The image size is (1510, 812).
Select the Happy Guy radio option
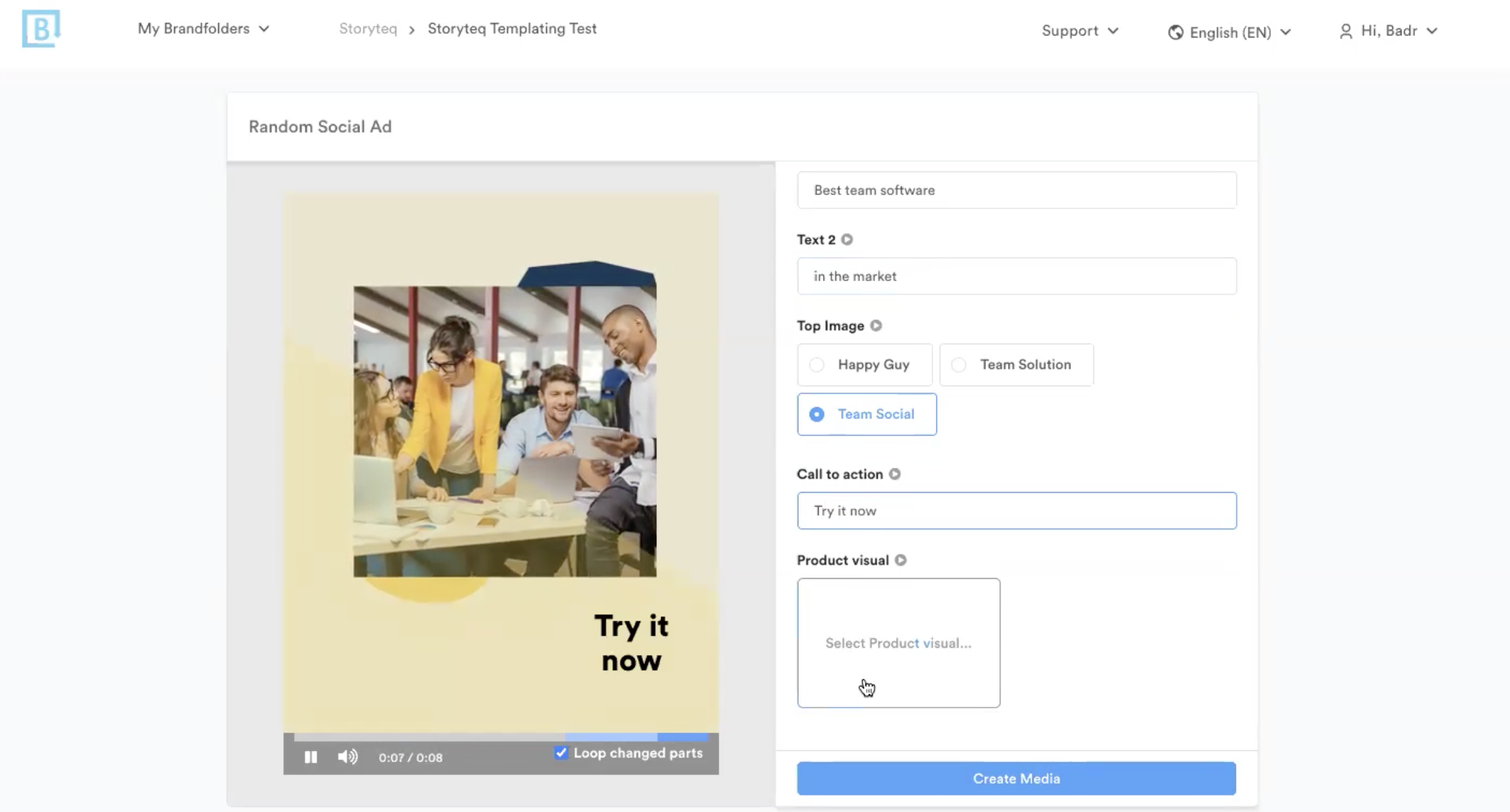tap(865, 365)
